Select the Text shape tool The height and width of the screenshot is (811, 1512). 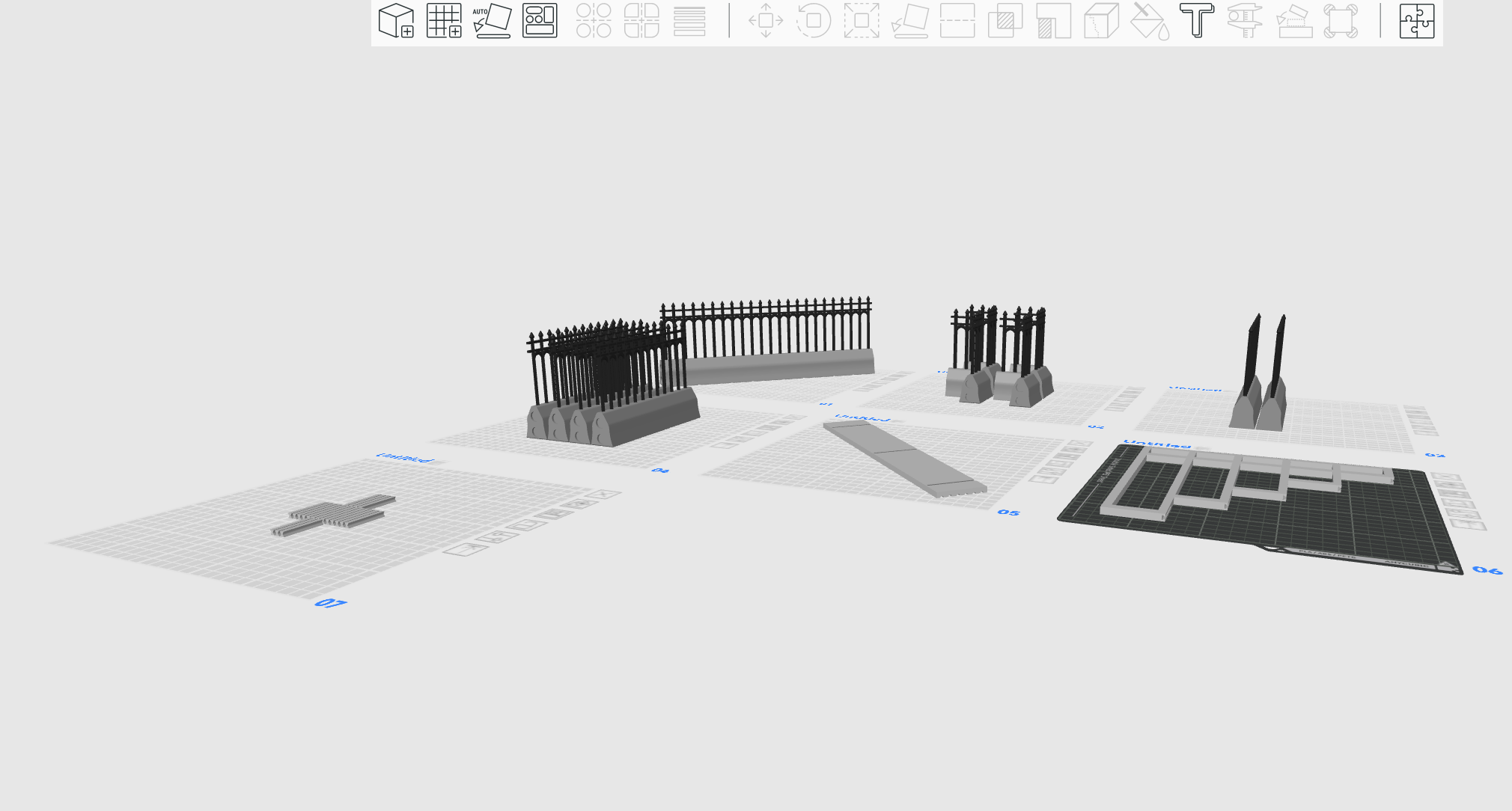[1197, 20]
